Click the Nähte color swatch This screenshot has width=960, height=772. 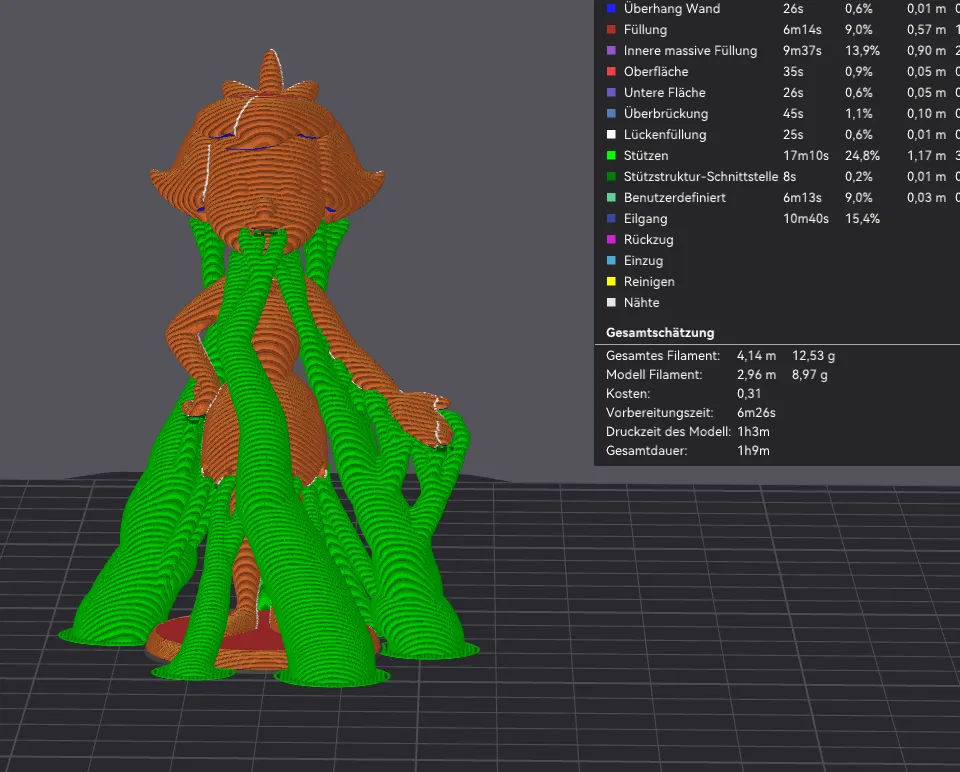coord(610,302)
